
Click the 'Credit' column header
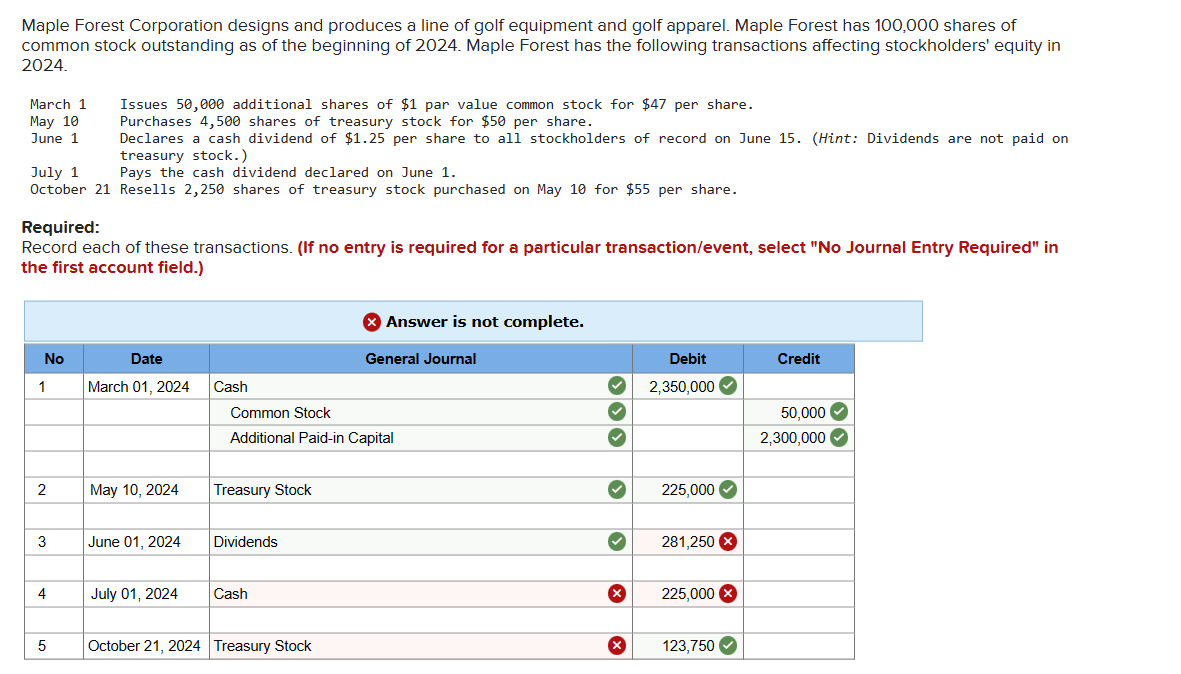[798, 358]
